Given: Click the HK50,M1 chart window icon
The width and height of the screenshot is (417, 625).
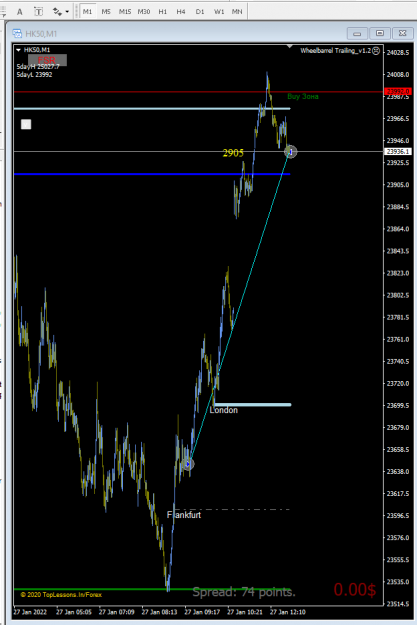Looking at the screenshot, I should 17,33.
